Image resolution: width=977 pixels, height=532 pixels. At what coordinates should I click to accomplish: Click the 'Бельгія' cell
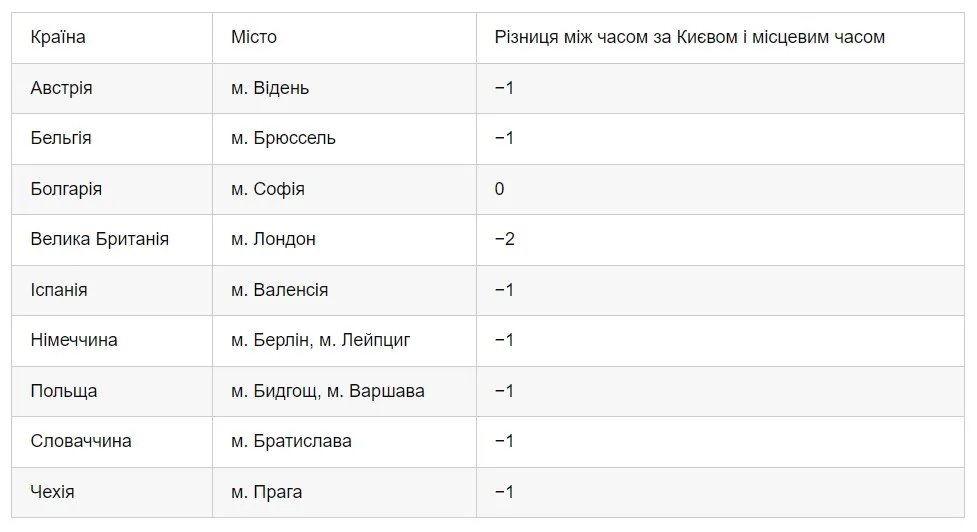(61, 138)
